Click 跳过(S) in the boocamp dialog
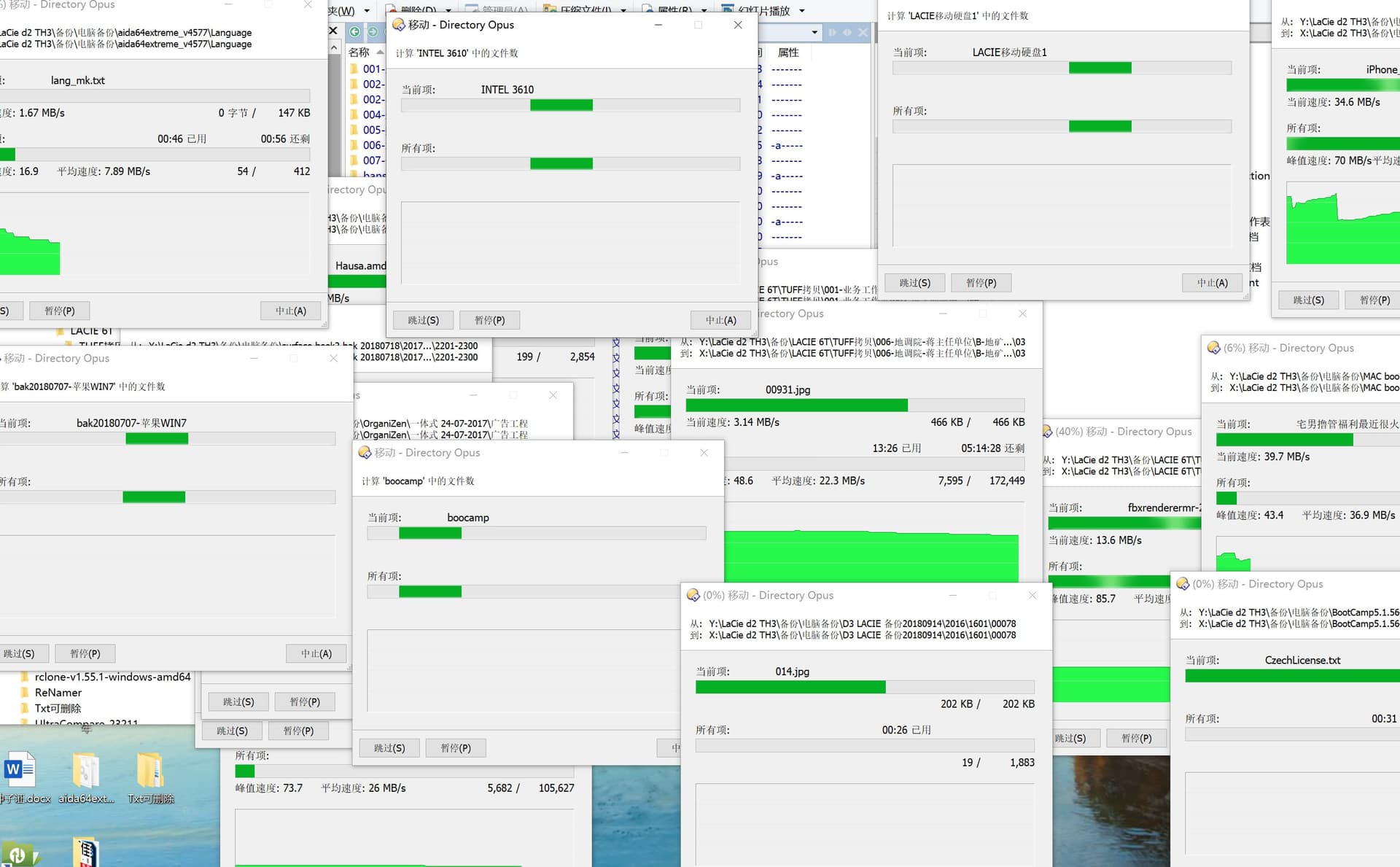This screenshot has height=867, width=1400. 389,748
